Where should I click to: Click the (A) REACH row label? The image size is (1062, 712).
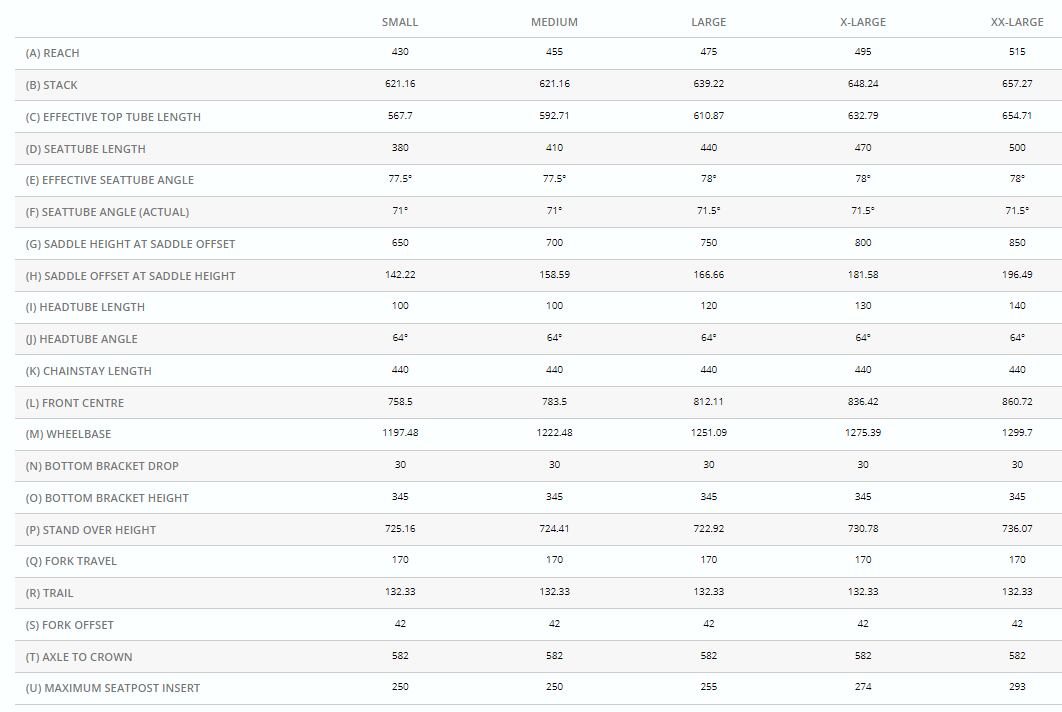tap(52, 53)
